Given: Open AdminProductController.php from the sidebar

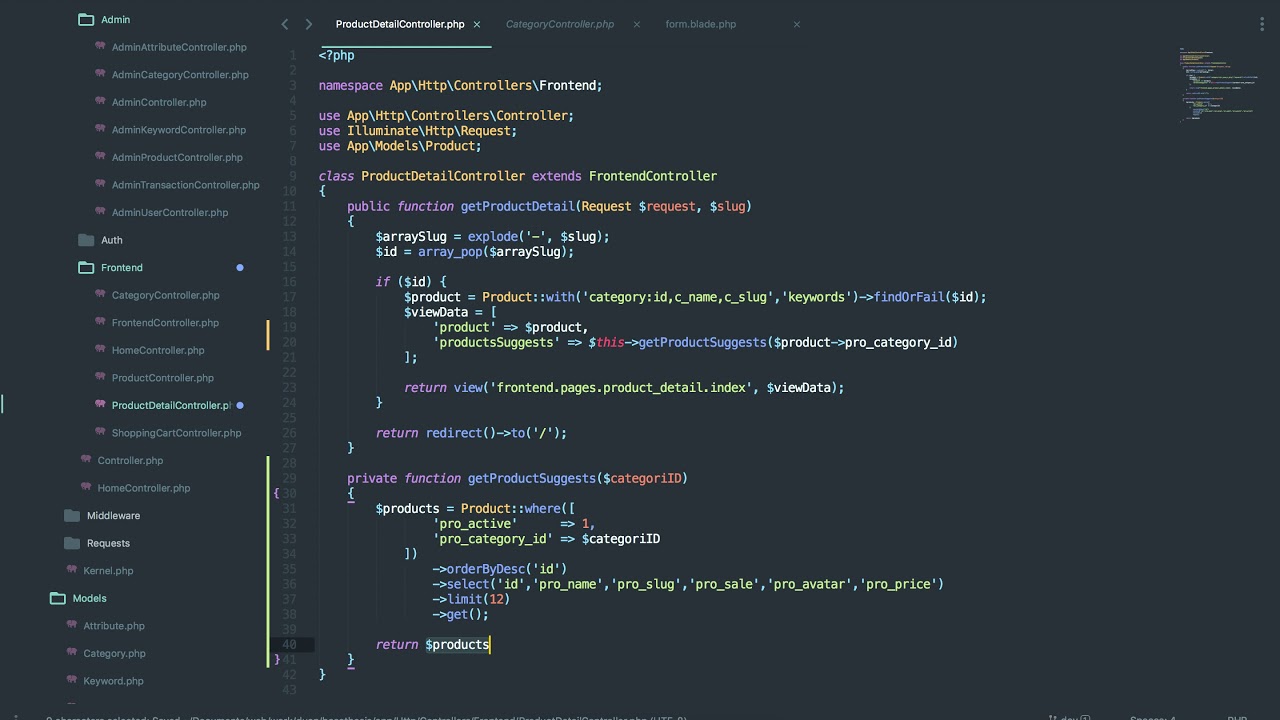Looking at the screenshot, I should coord(177,157).
